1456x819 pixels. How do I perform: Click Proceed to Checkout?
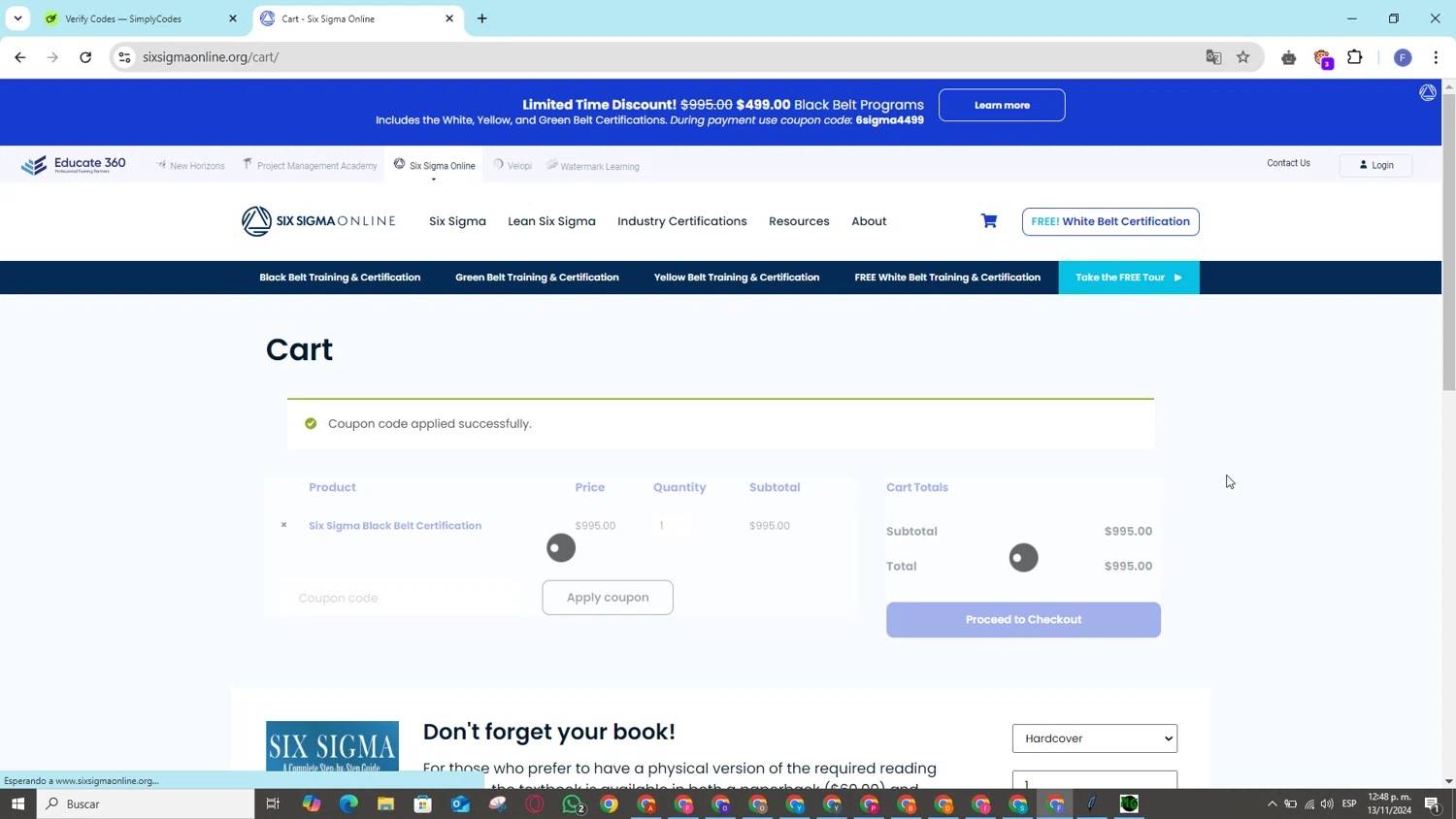(x=1023, y=619)
